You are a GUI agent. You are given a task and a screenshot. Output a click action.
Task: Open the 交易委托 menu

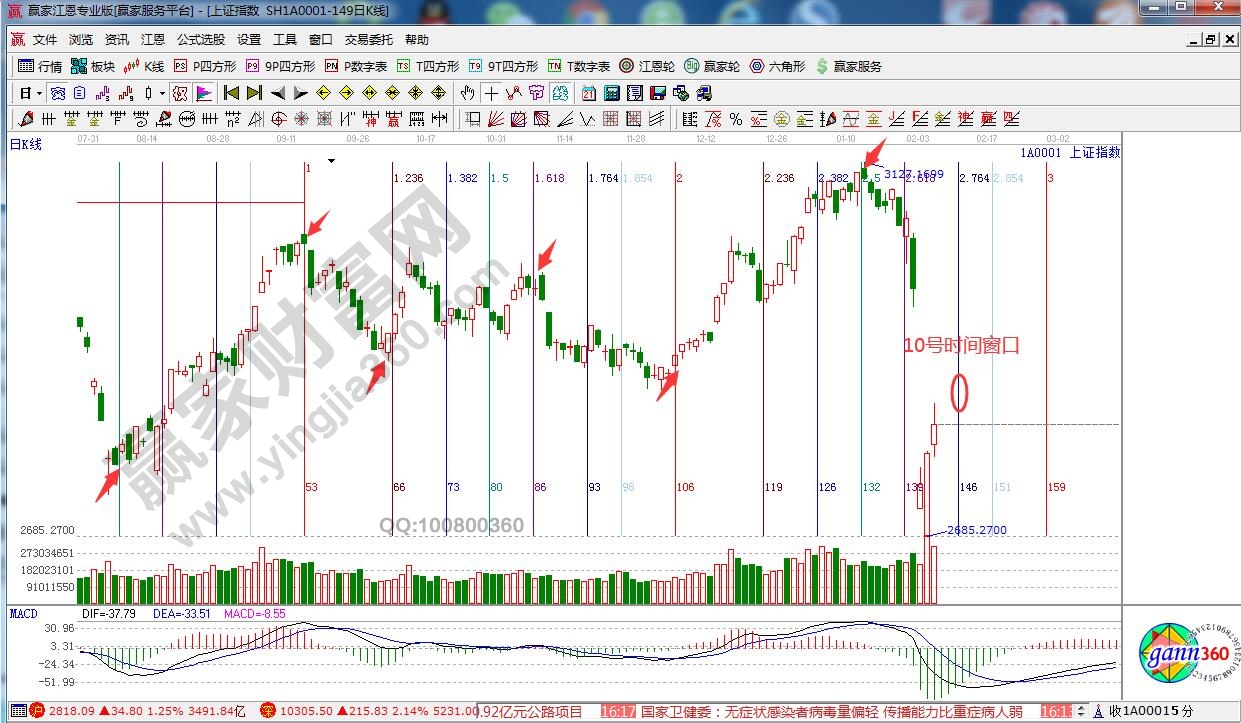pyautogui.click(x=369, y=40)
